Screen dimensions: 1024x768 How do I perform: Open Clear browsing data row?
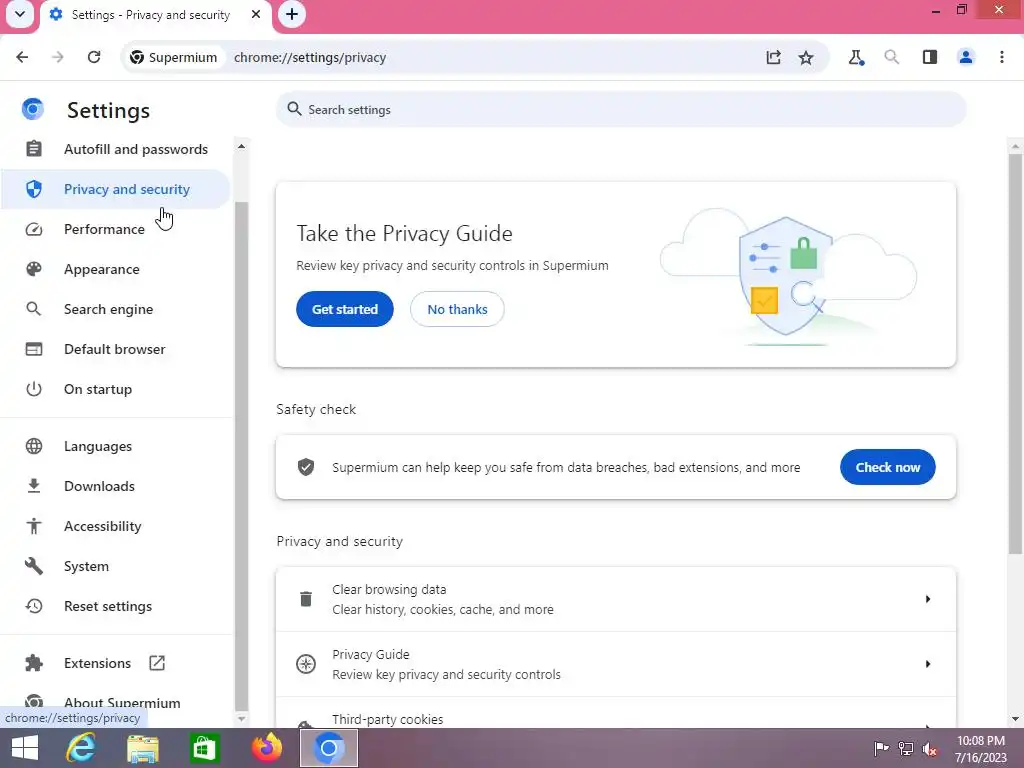click(616, 599)
